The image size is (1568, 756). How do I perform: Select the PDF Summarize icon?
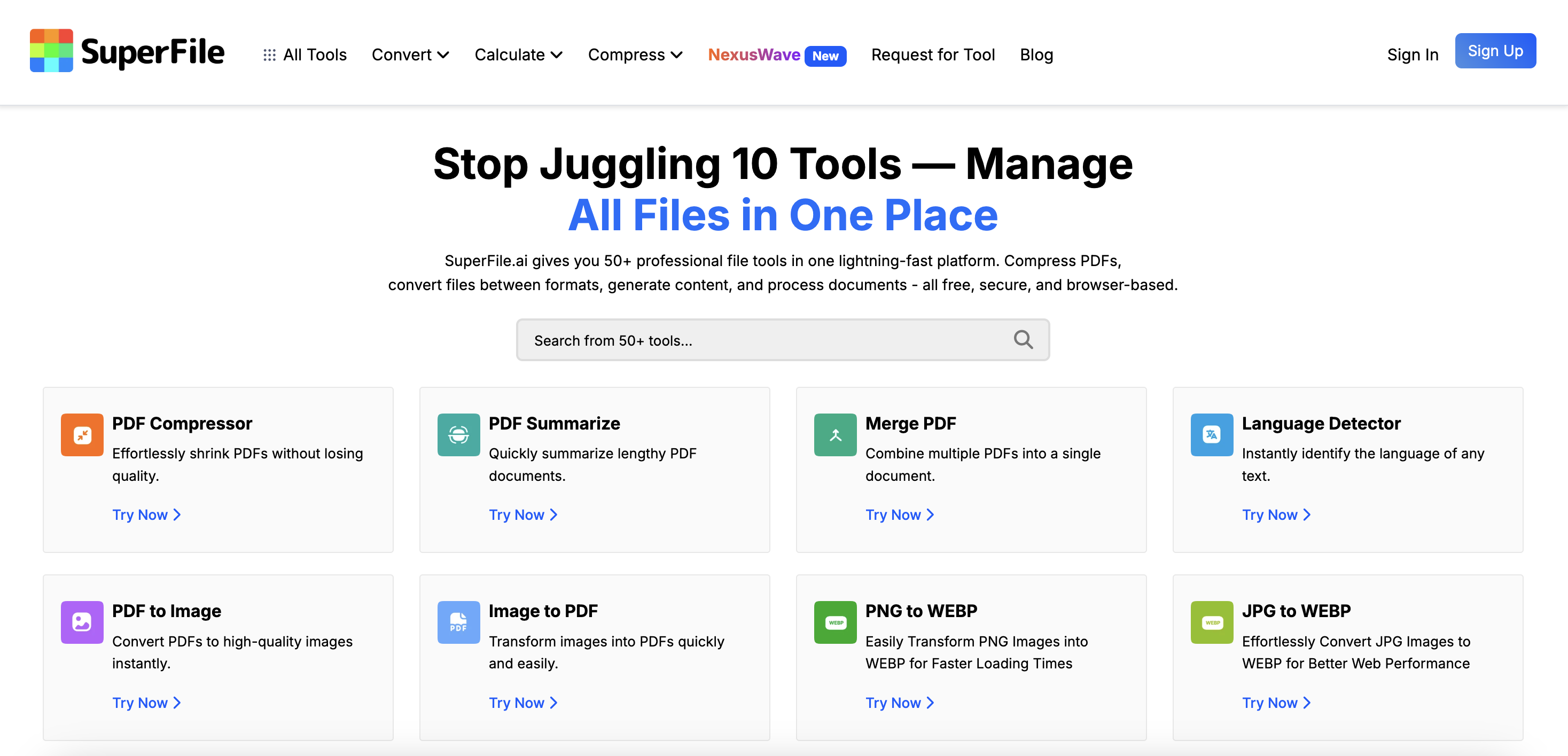[458, 434]
